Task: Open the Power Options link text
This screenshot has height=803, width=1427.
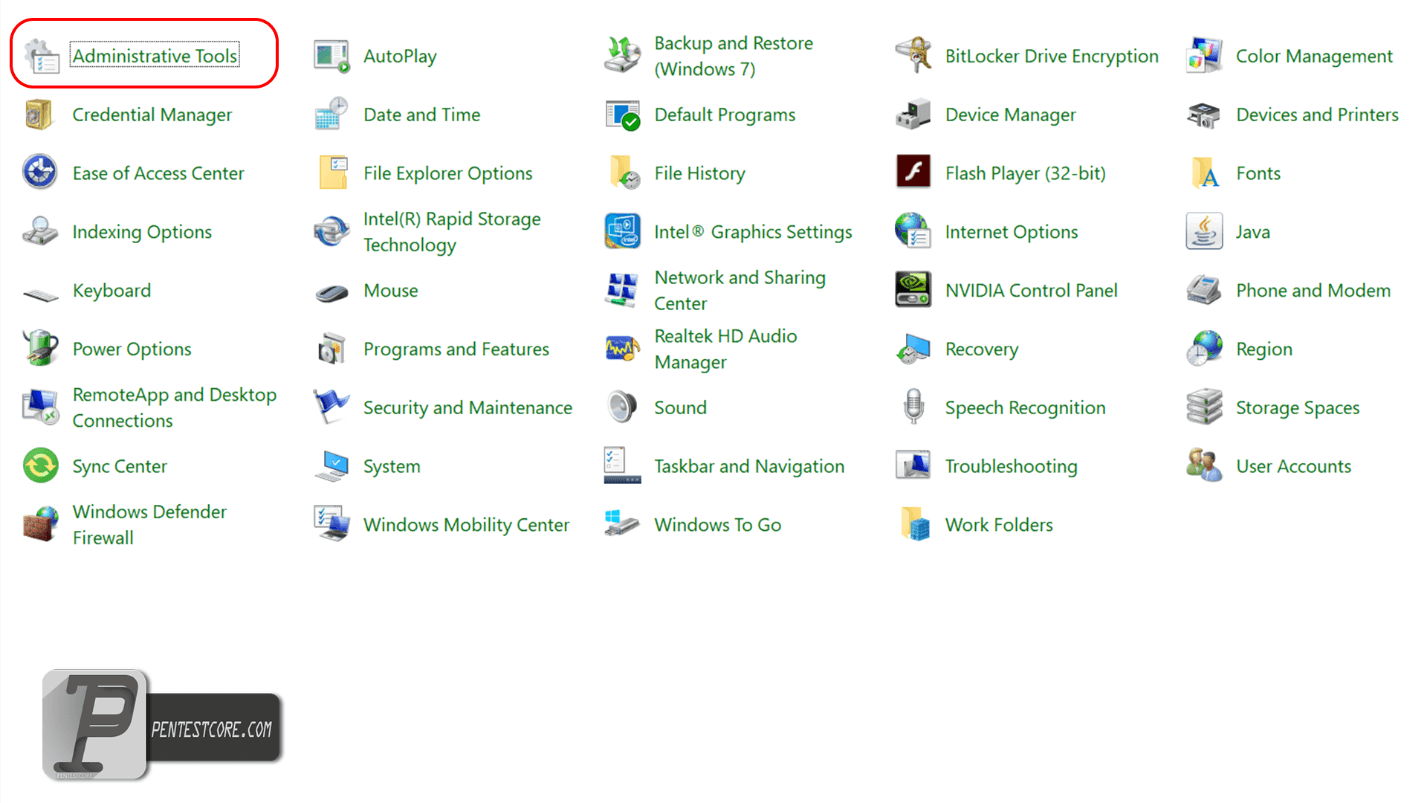Action: [x=132, y=349]
